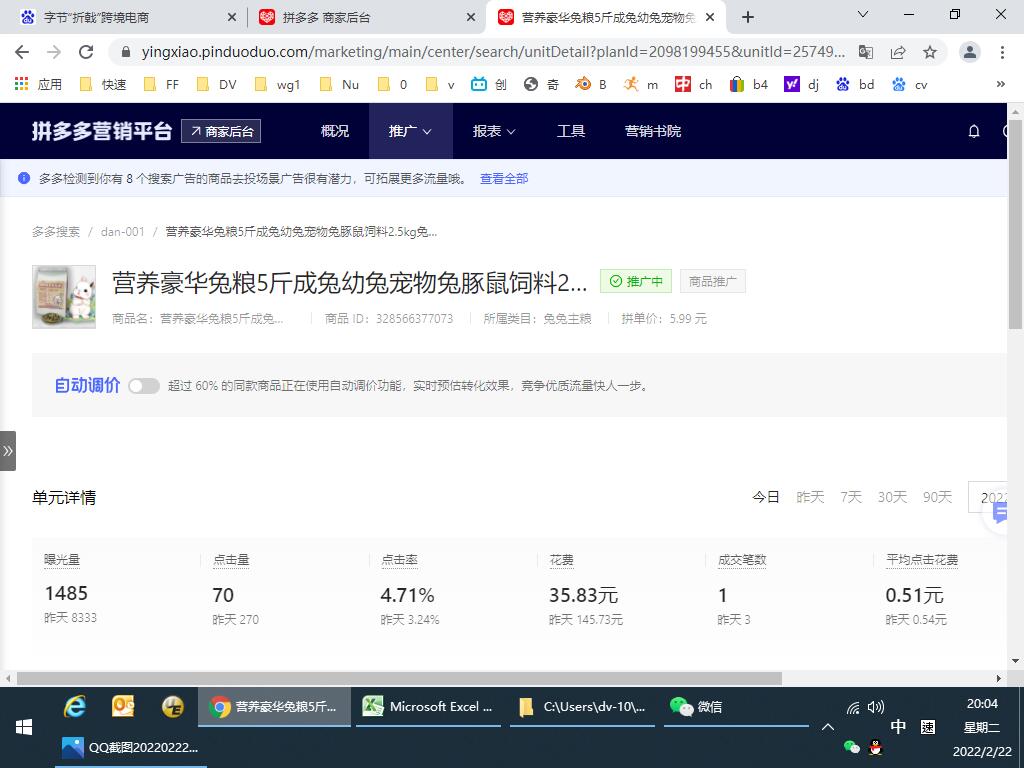Image resolution: width=1024 pixels, height=768 pixels.
Task: Click the 拼多多营销平台 logo
Action: tap(101, 131)
